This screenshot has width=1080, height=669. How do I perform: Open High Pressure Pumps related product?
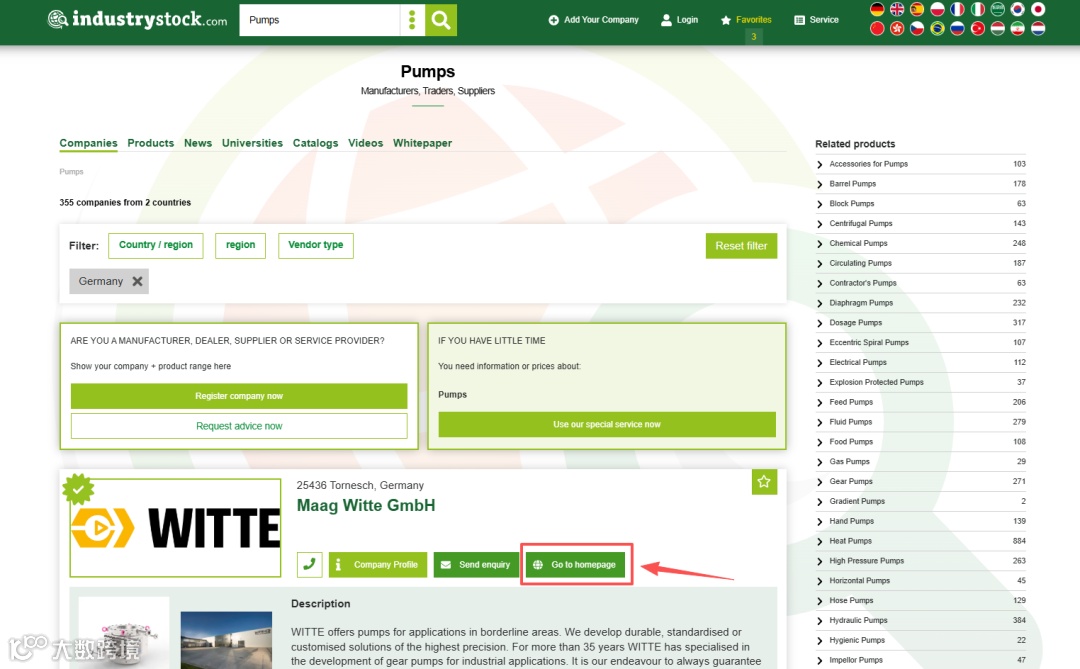(866, 561)
